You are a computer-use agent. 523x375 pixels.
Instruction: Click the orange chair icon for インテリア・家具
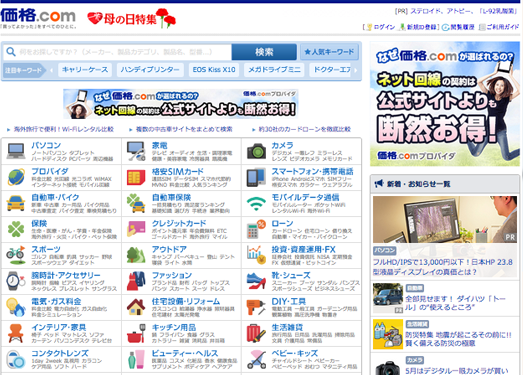(16, 333)
